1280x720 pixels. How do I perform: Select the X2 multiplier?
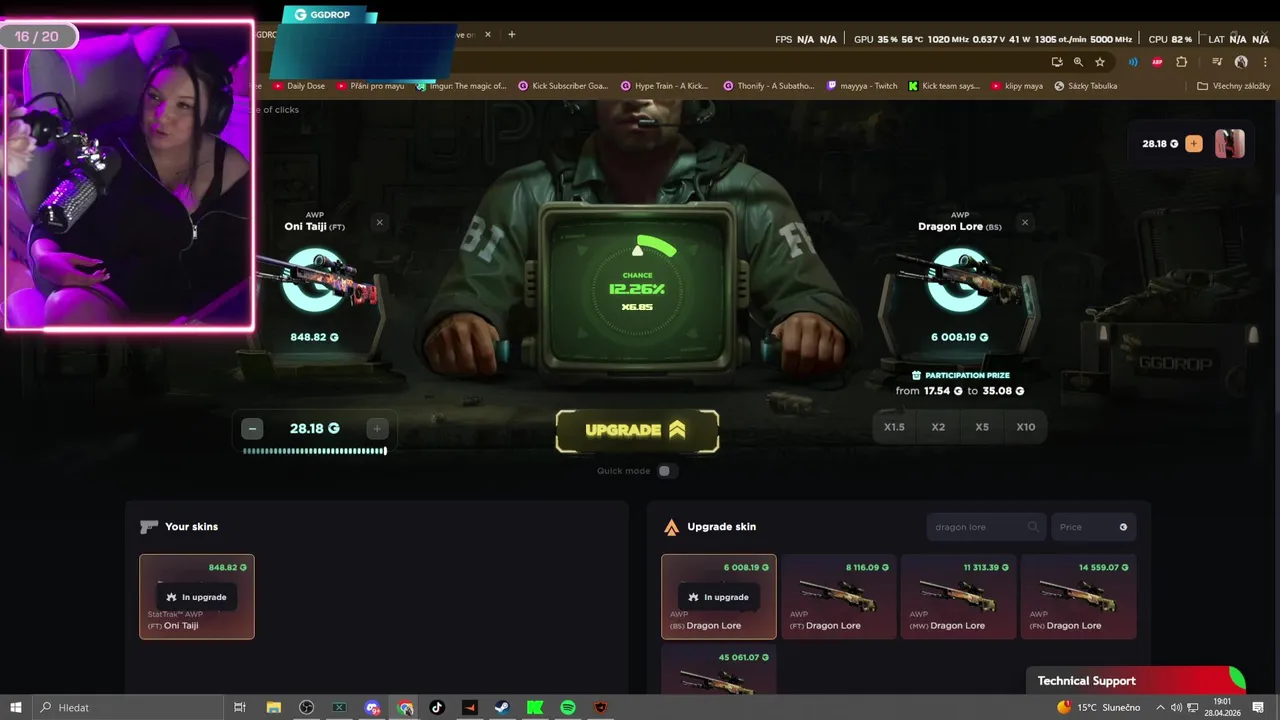point(938,427)
